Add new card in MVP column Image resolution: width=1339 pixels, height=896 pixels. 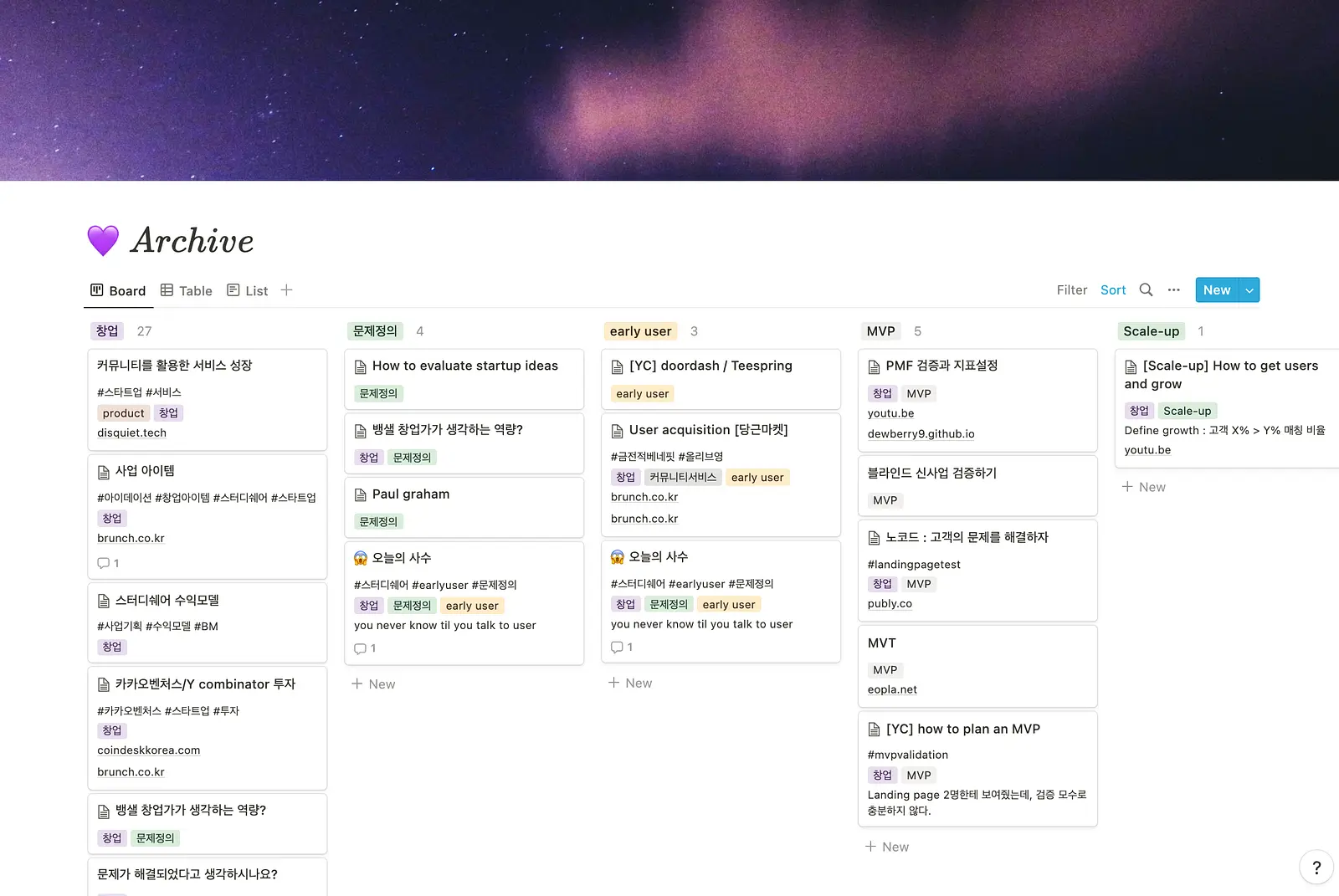coord(887,847)
